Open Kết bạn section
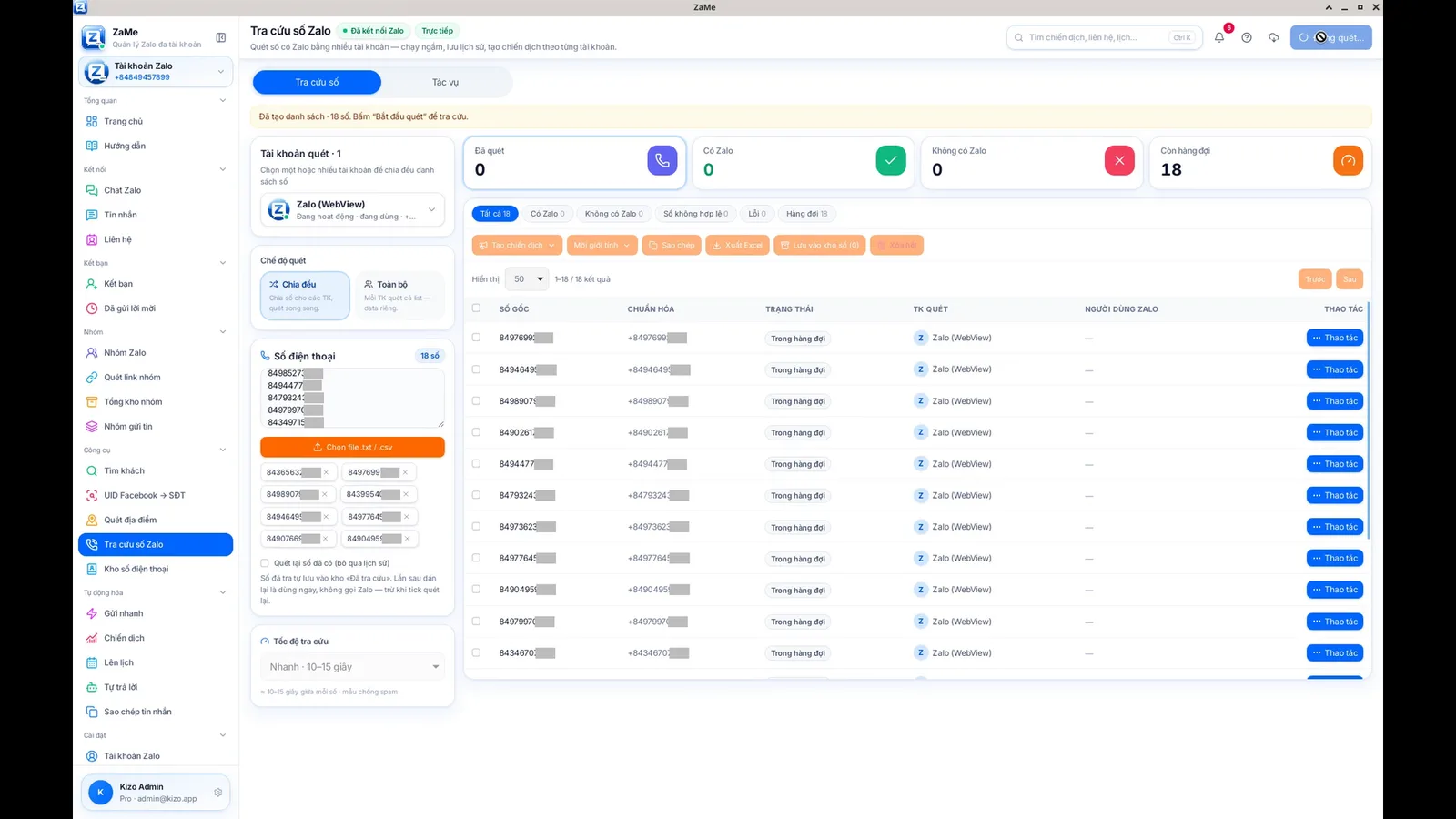Screen dimensions: 1456x819 156,284
